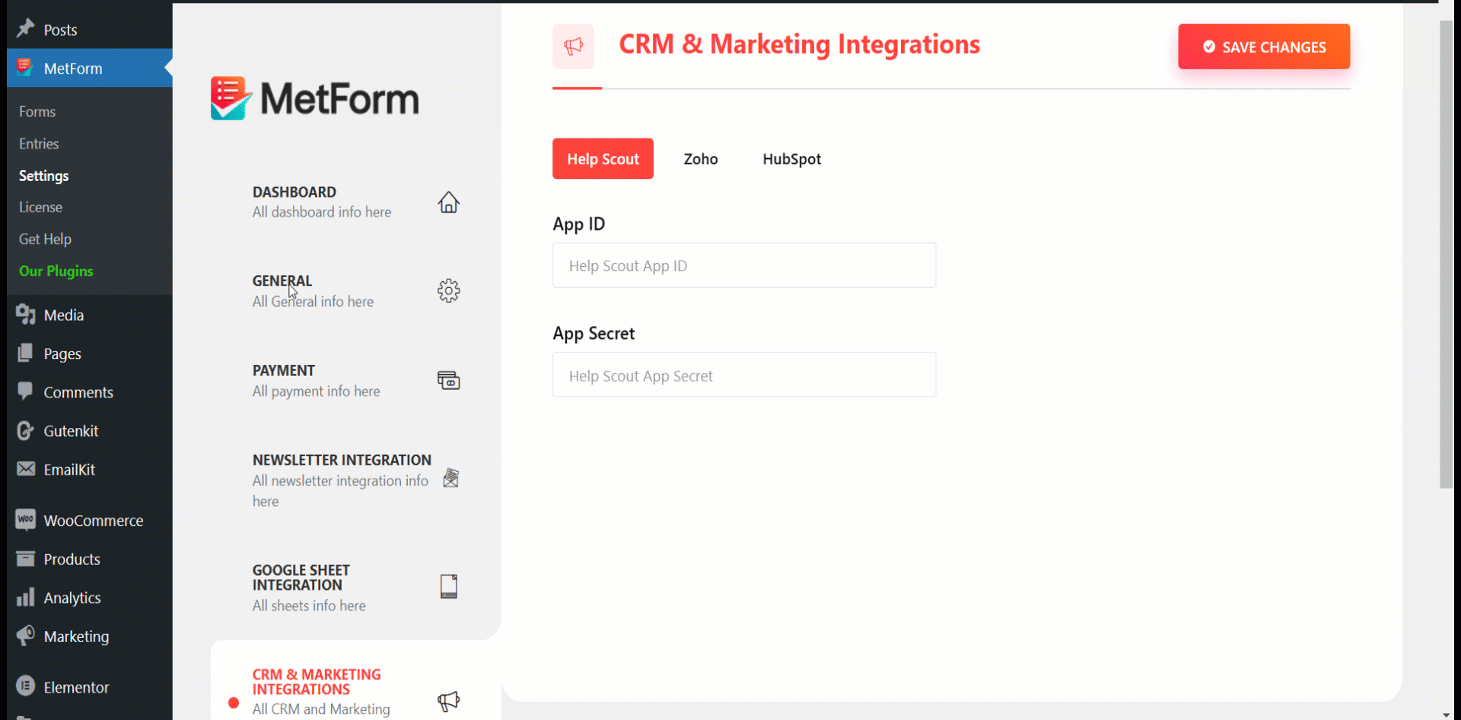This screenshot has width=1461, height=720.
Task: Click the General gear icon
Action: [x=449, y=291]
